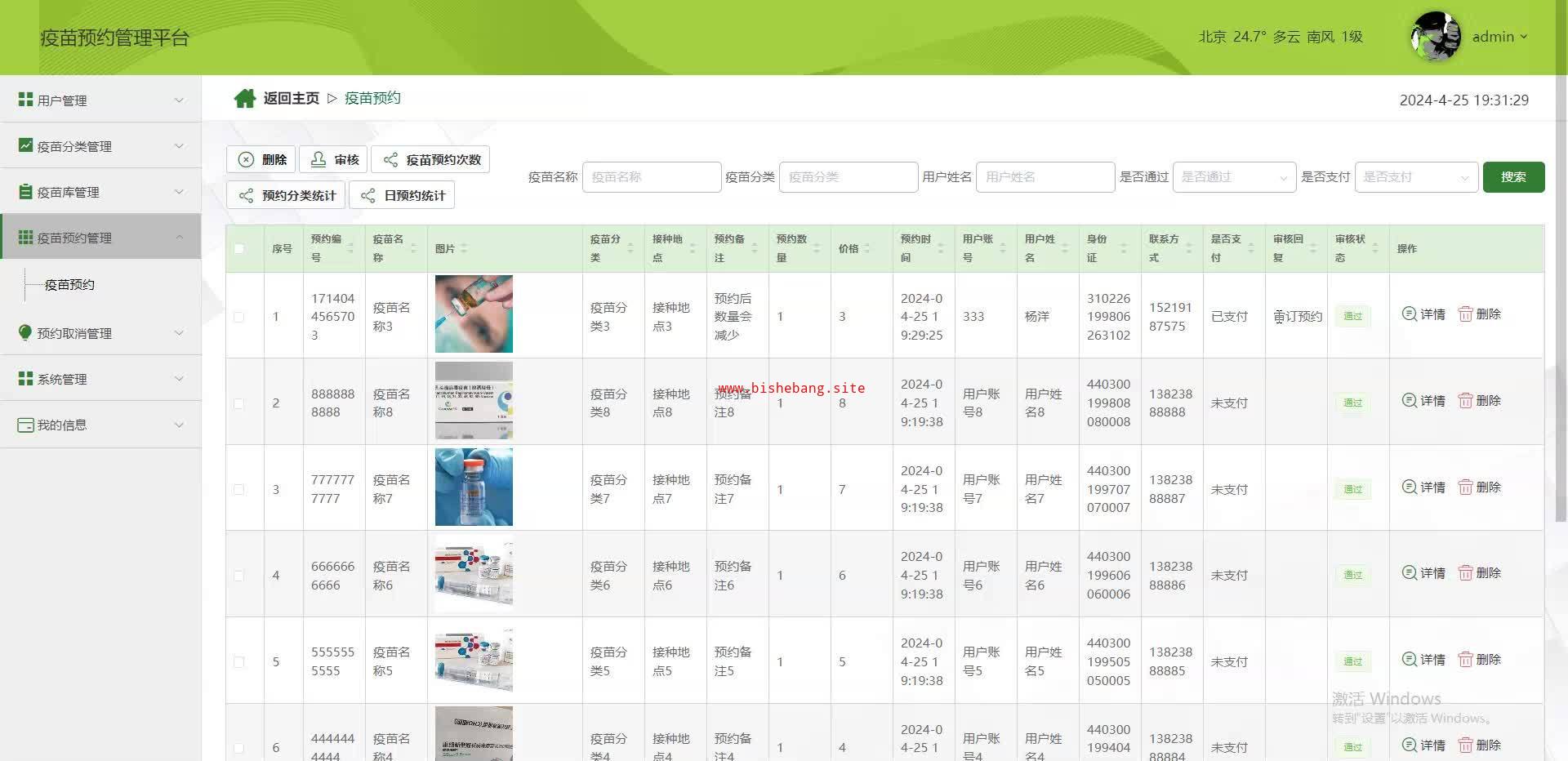The image size is (1568, 761).
Task: Select the checkbox for row 3
Action: [x=238, y=490]
